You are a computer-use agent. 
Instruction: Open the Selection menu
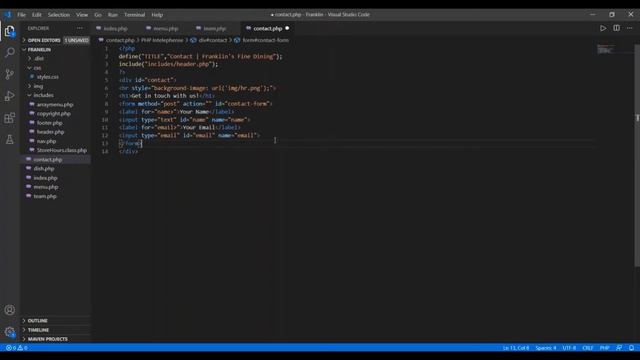pyautogui.click(x=59, y=15)
